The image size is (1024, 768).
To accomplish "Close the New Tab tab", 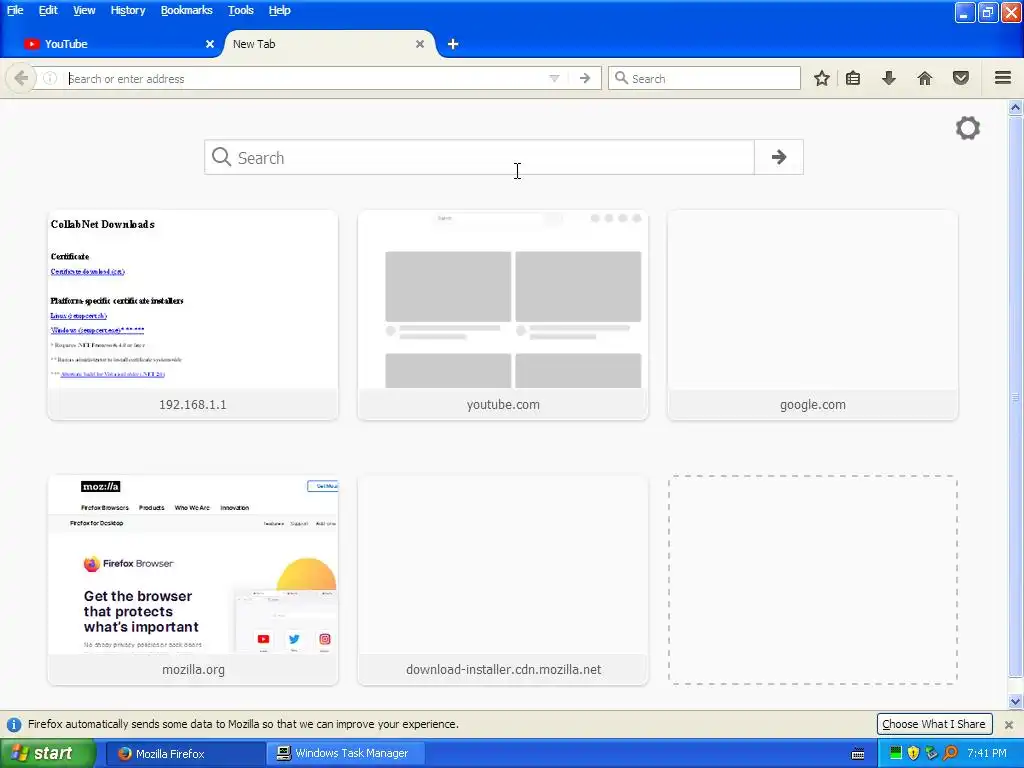I will click(x=420, y=44).
